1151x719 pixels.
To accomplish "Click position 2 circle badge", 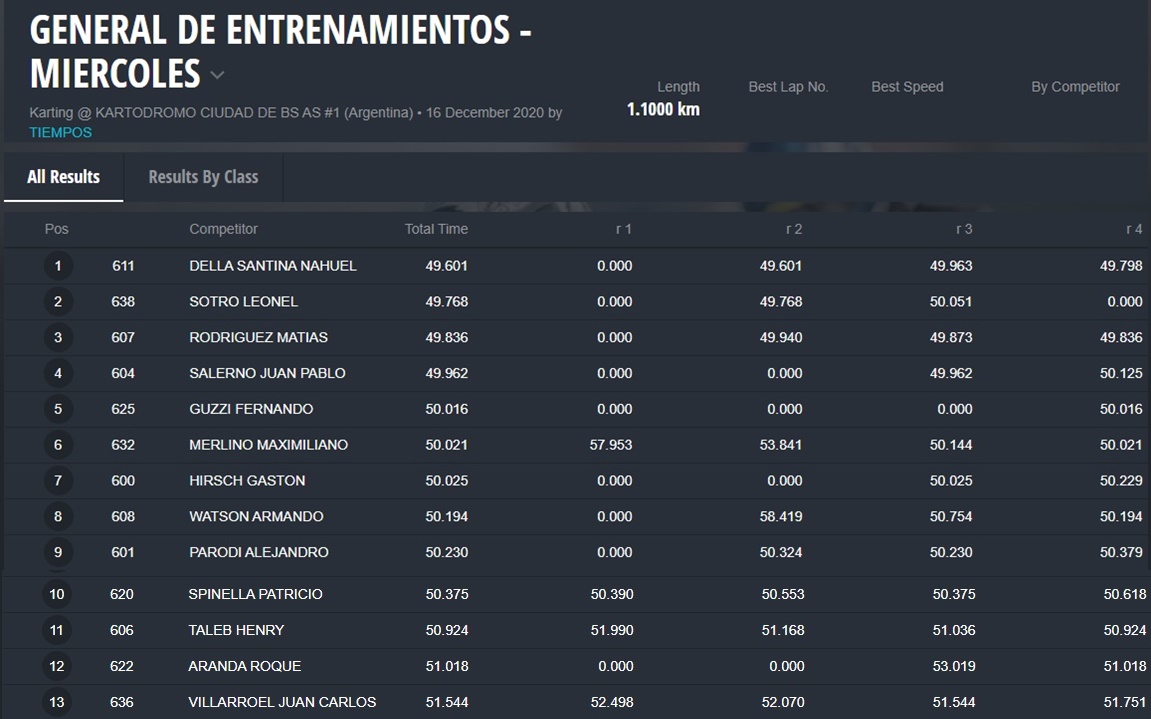I will pos(58,302).
